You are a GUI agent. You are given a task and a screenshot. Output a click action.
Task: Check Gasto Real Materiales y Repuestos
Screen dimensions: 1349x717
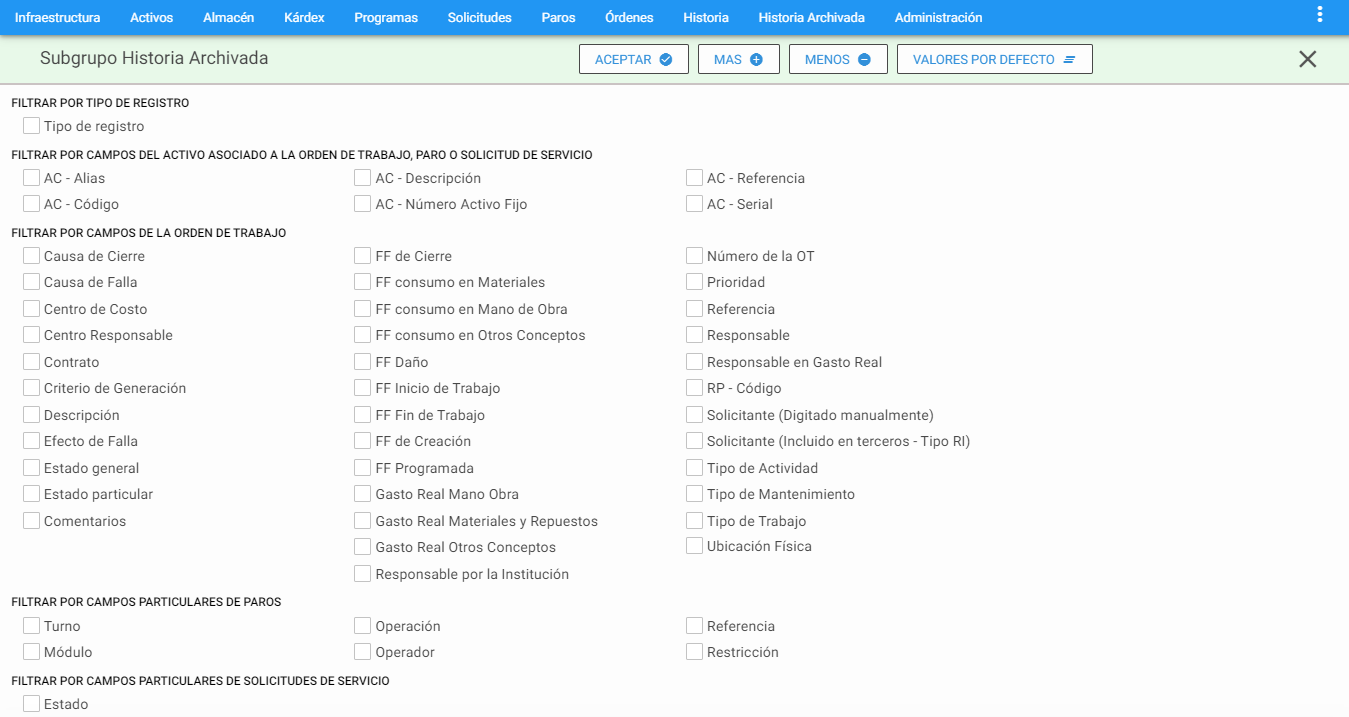[x=363, y=521]
